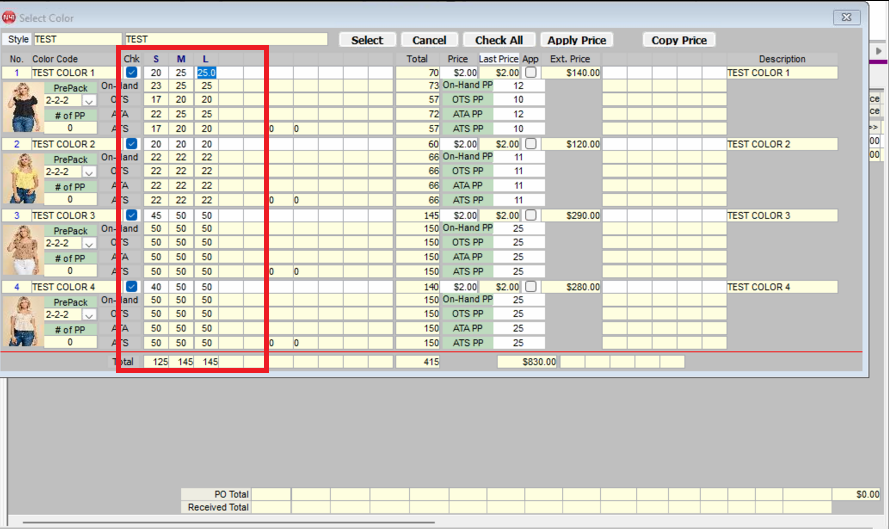Viewport: 889px width, 529px height.
Task: Open the cream top thumbnail for TEST COLOR 4
Action: coord(23,321)
